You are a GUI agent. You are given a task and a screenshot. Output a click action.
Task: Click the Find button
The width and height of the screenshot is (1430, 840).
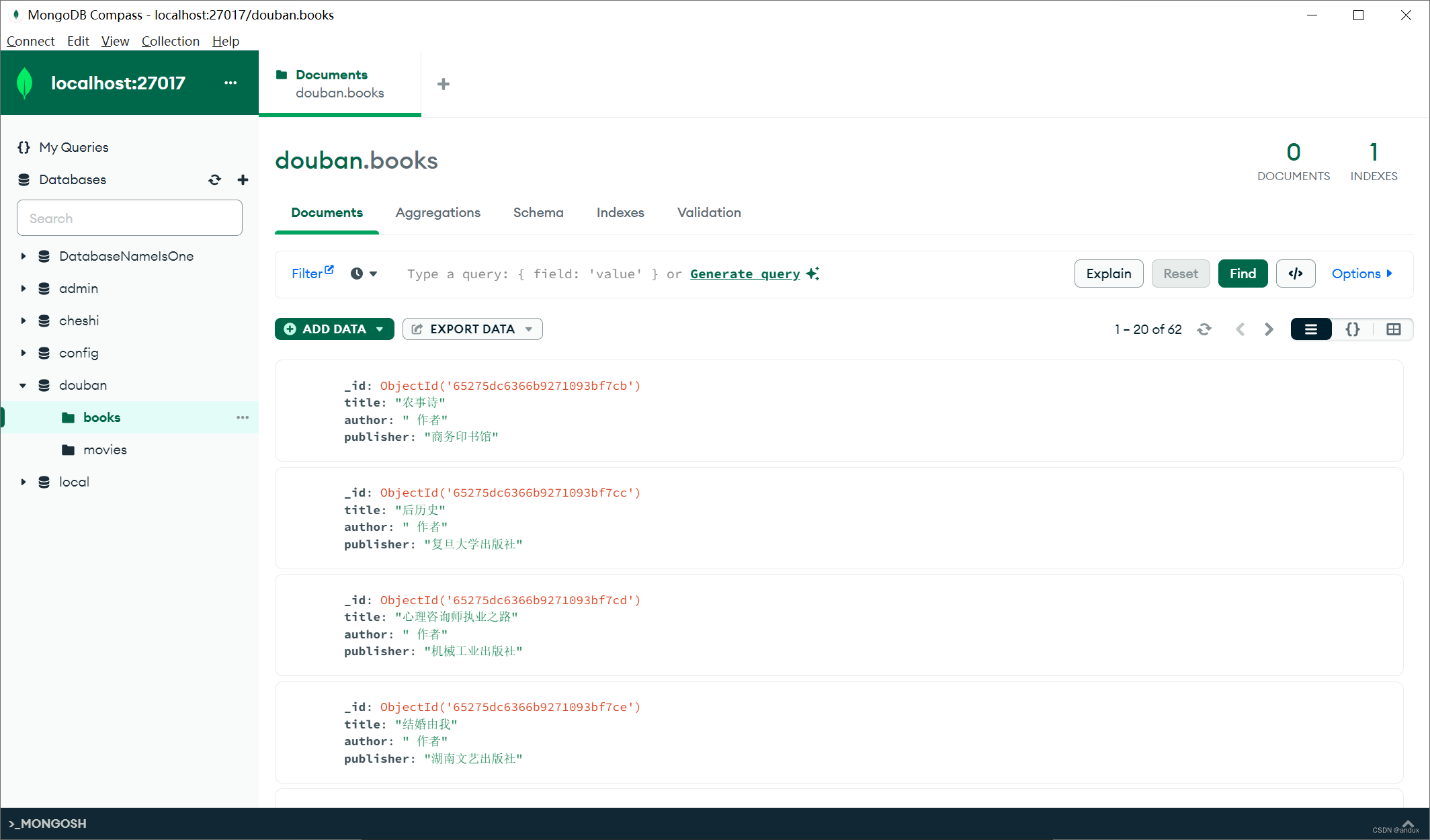point(1242,274)
